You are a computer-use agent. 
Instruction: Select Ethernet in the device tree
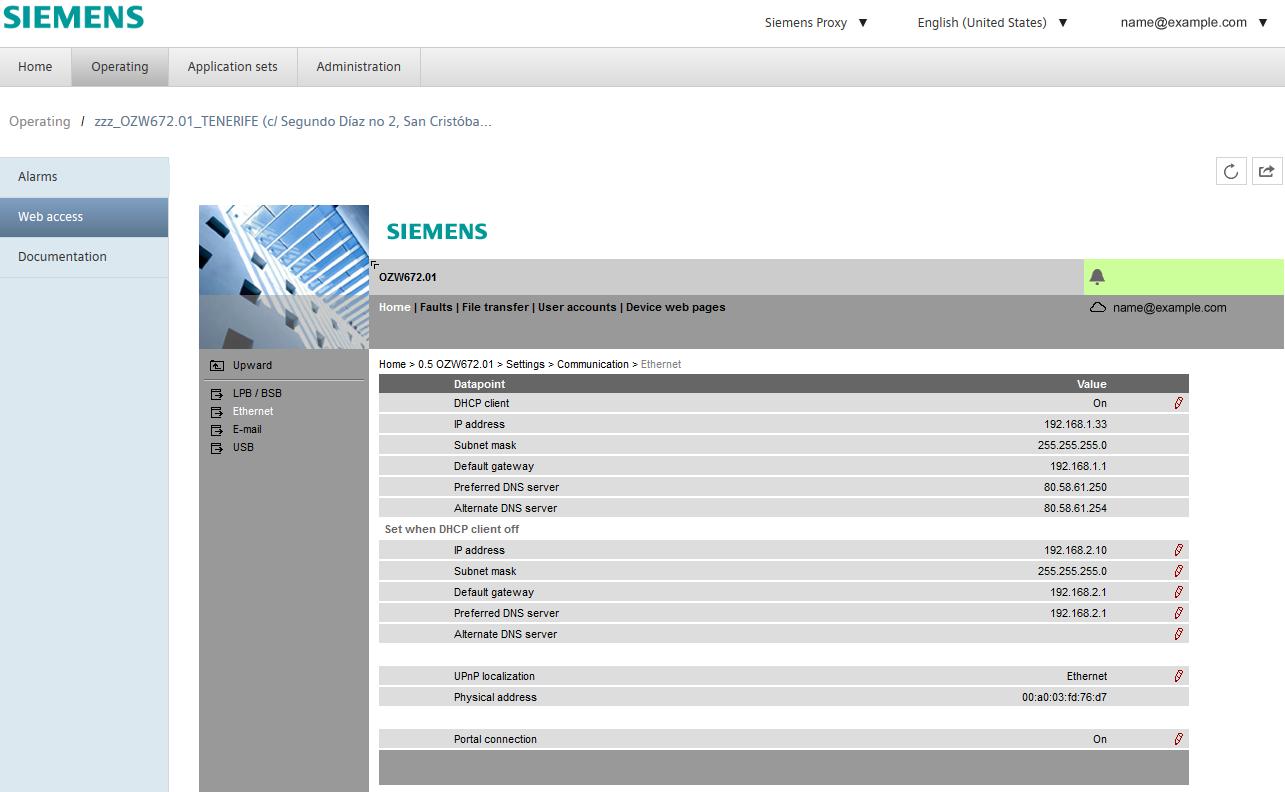pos(253,411)
